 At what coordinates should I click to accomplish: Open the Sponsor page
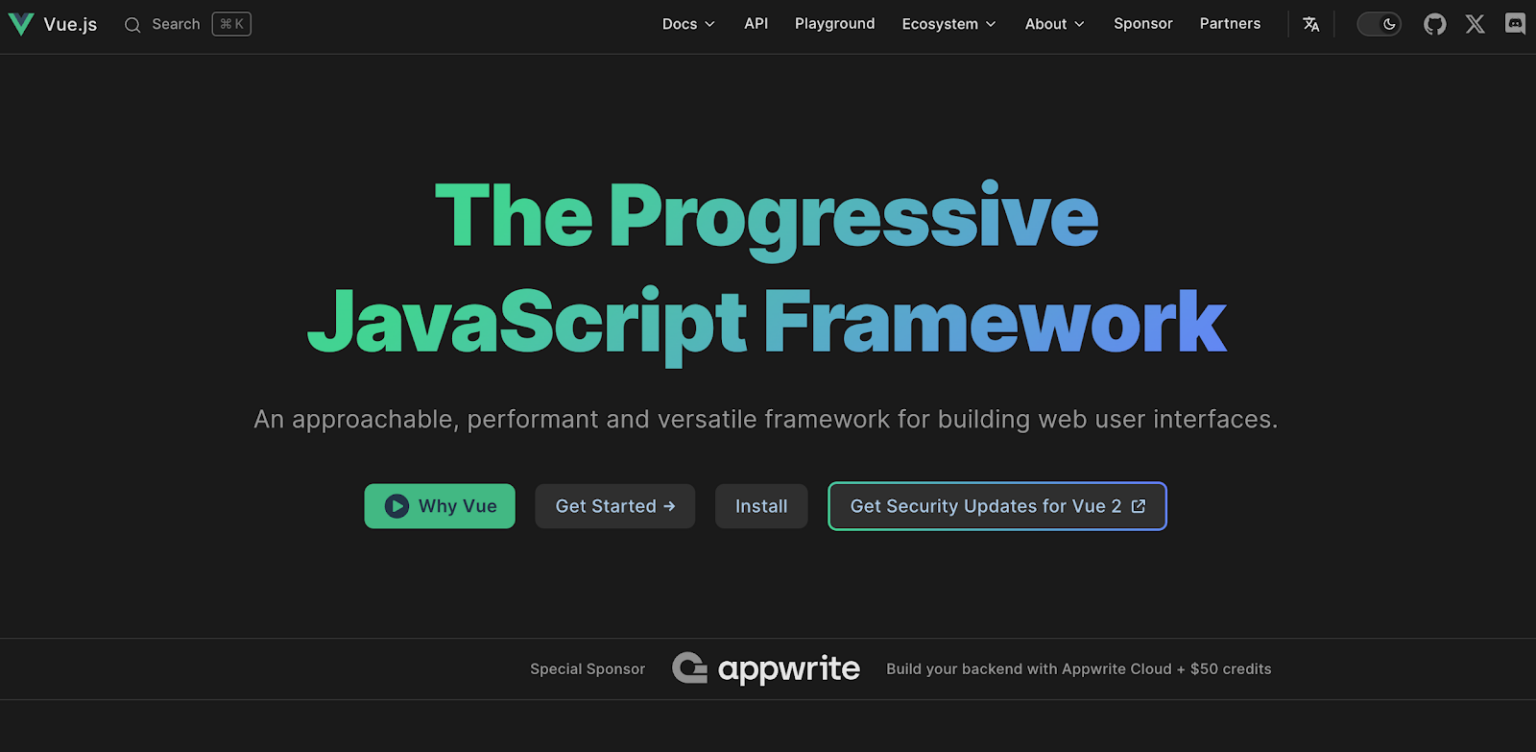coord(1143,23)
